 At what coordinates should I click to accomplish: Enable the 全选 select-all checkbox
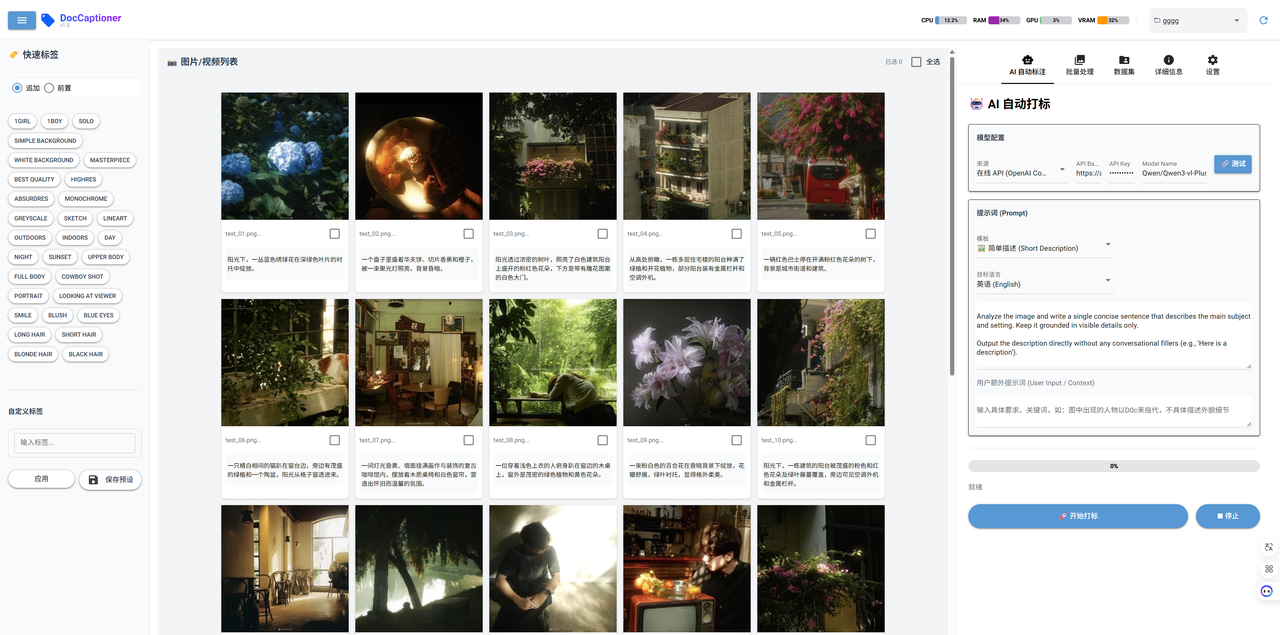915,60
